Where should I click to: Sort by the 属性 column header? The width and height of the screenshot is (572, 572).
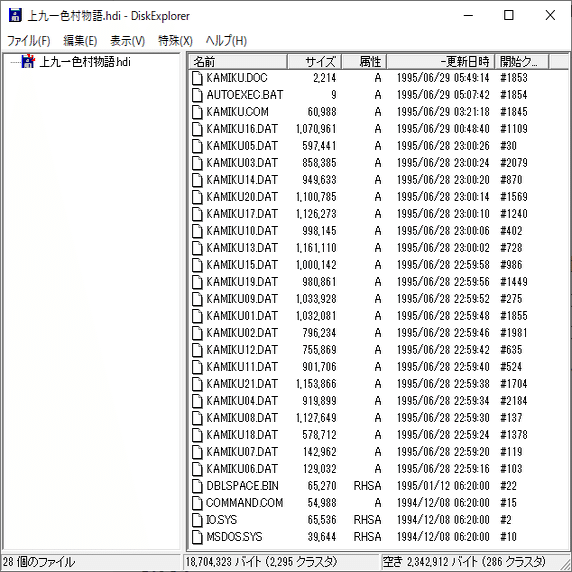pos(364,62)
